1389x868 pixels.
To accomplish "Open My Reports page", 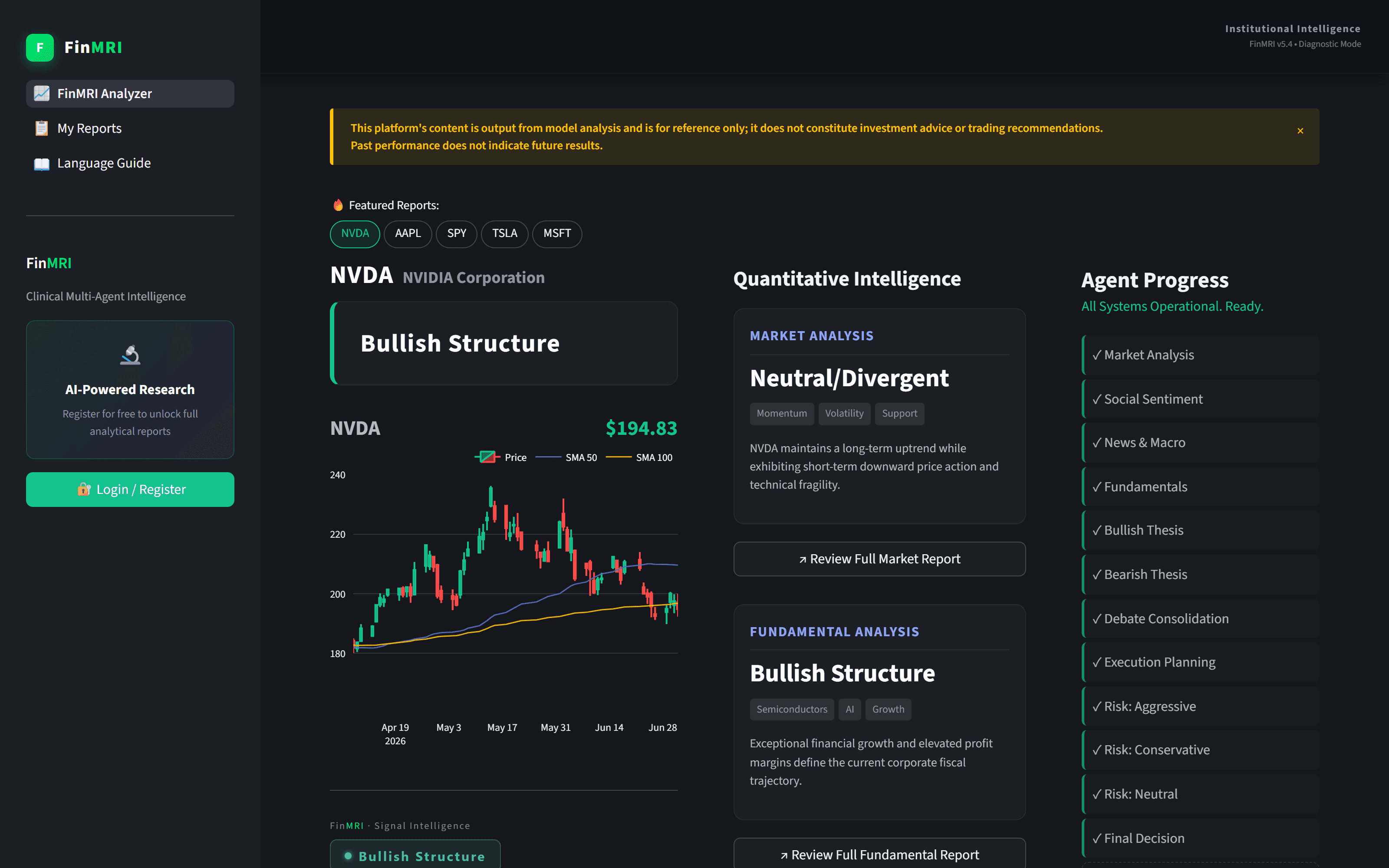I will pos(130,128).
